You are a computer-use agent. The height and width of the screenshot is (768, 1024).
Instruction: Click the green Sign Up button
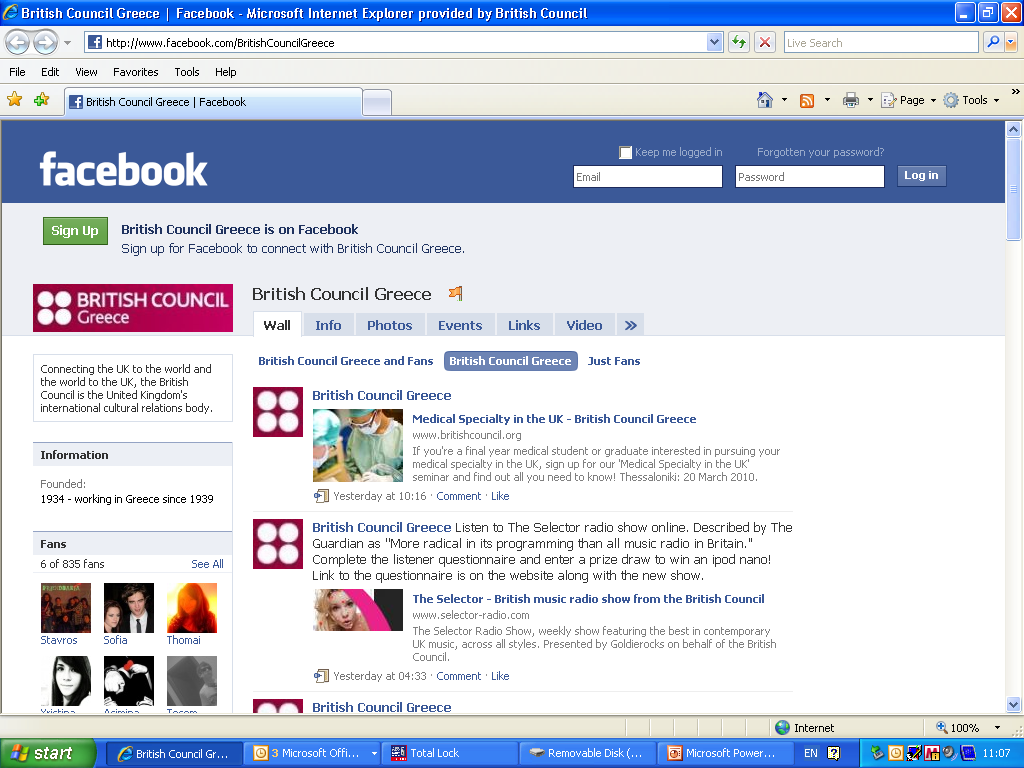pyautogui.click(x=75, y=231)
